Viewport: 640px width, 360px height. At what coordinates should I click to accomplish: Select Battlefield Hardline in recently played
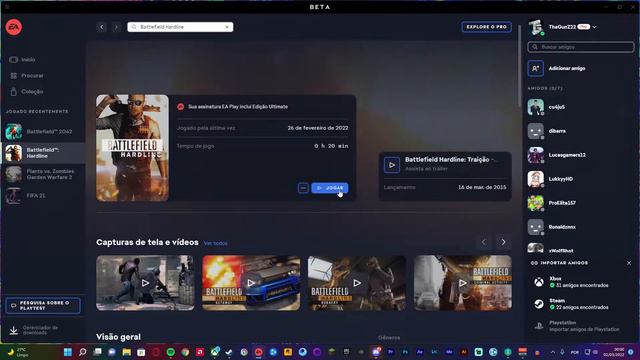pyautogui.click(x=42, y=153)
